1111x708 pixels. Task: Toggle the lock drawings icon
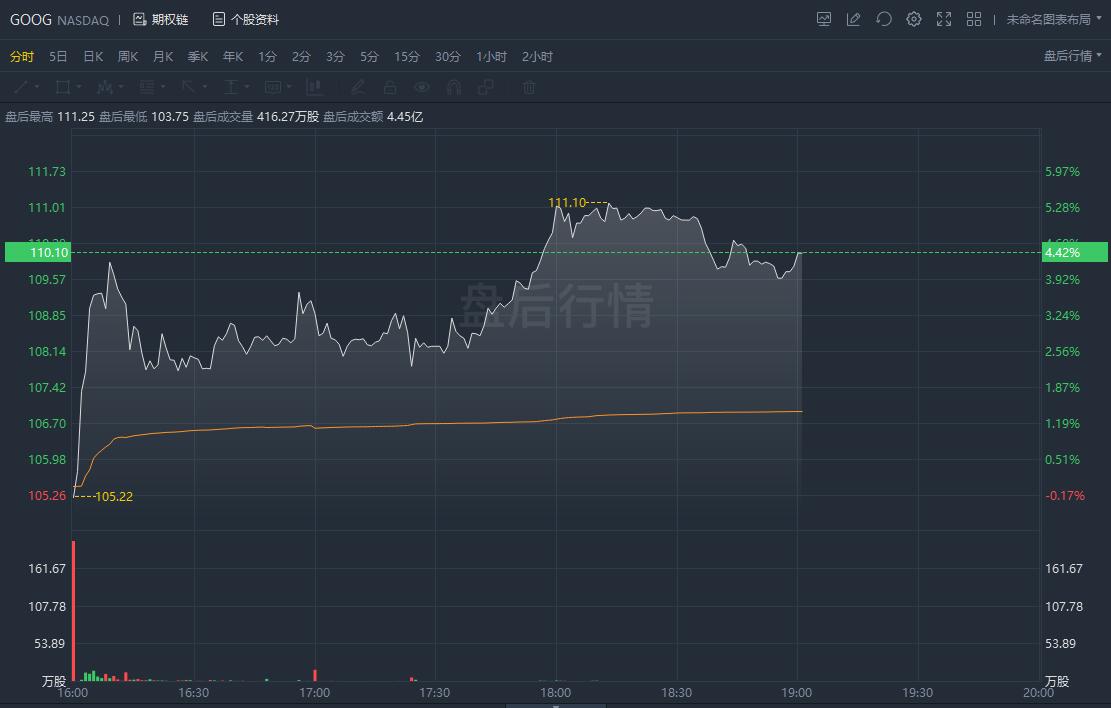pyautogui.click(x=389, y=87)
